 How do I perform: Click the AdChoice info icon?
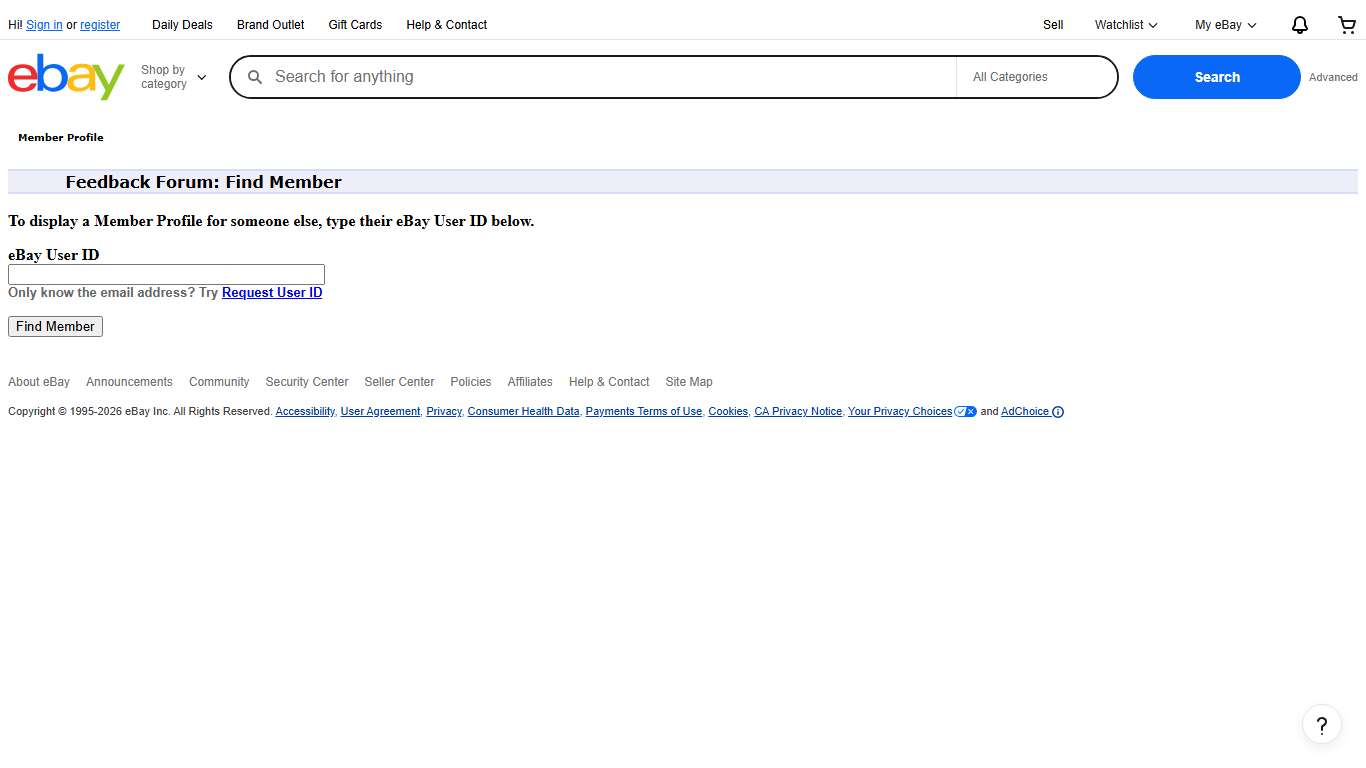pyautogui.click(x=1058, y=411)
